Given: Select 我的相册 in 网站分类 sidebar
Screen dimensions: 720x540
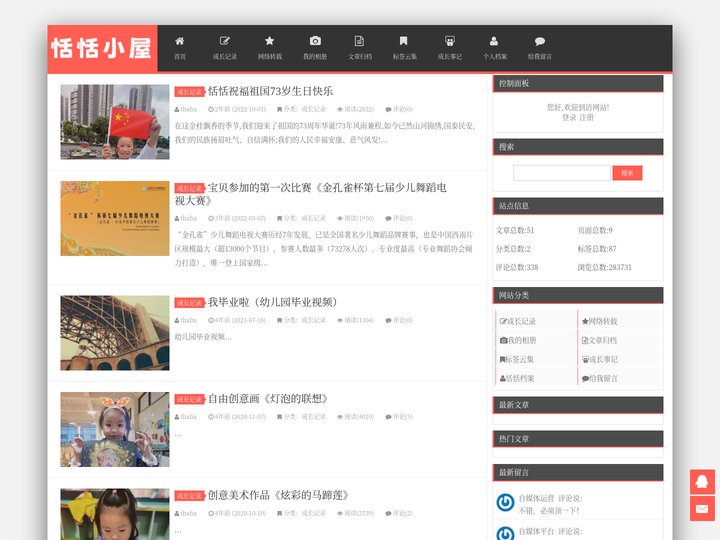Looking at the screenshot, I should (518, 340).
